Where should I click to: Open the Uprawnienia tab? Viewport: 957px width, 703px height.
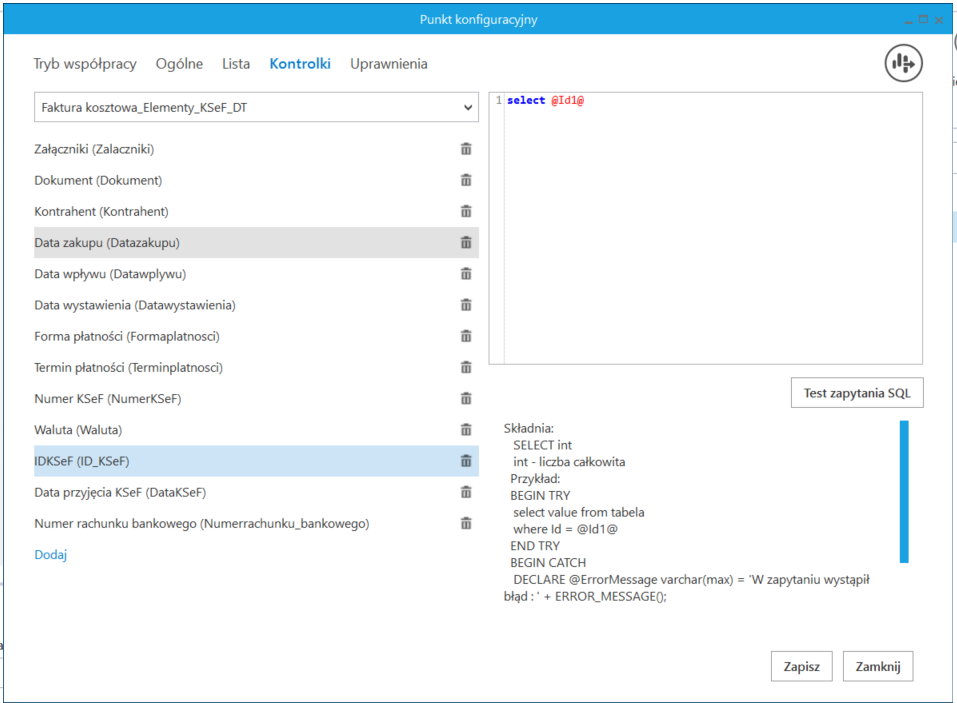388,64
